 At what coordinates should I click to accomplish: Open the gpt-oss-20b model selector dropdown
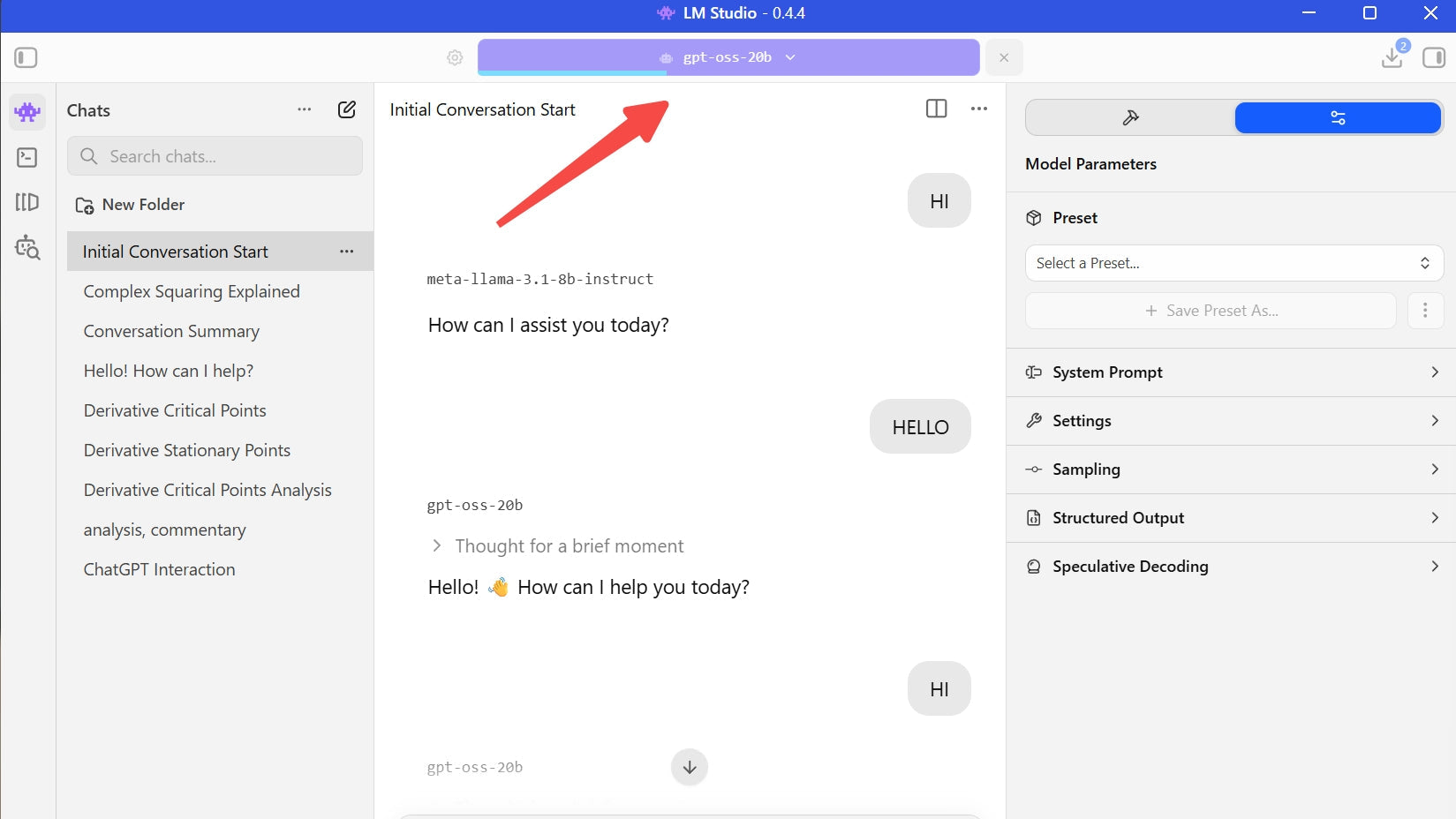pos(728,57)
